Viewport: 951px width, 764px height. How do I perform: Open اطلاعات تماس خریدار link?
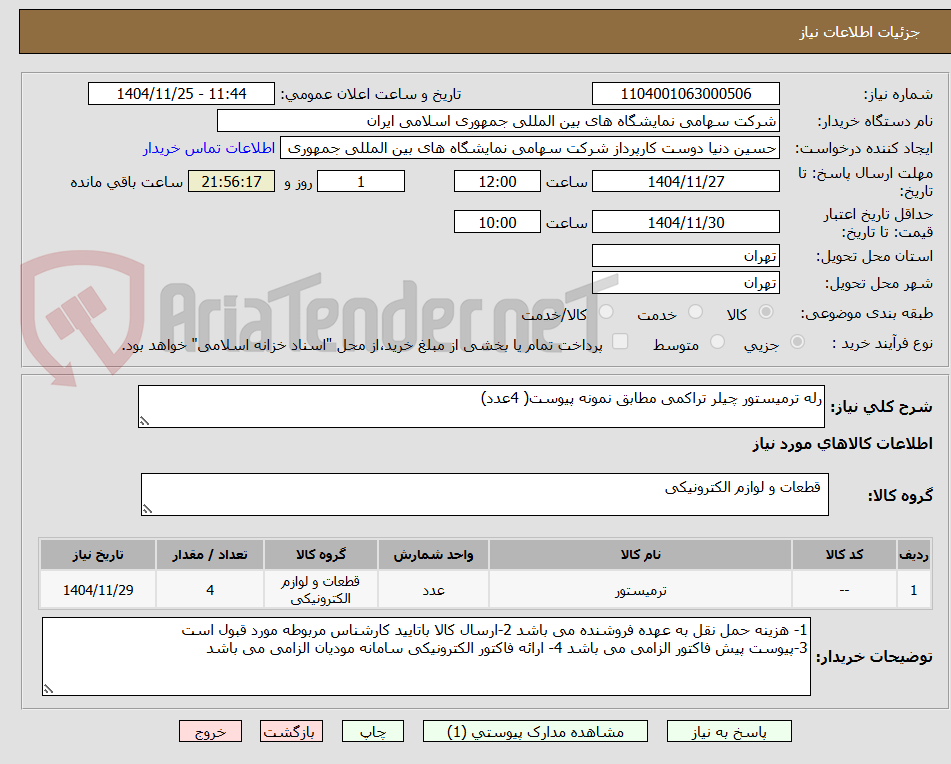[209, 149]
